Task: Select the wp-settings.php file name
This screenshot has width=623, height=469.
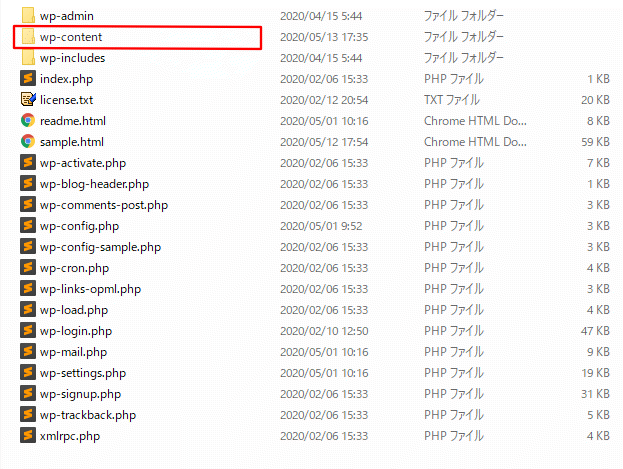Action: click(x=83, y=374)
